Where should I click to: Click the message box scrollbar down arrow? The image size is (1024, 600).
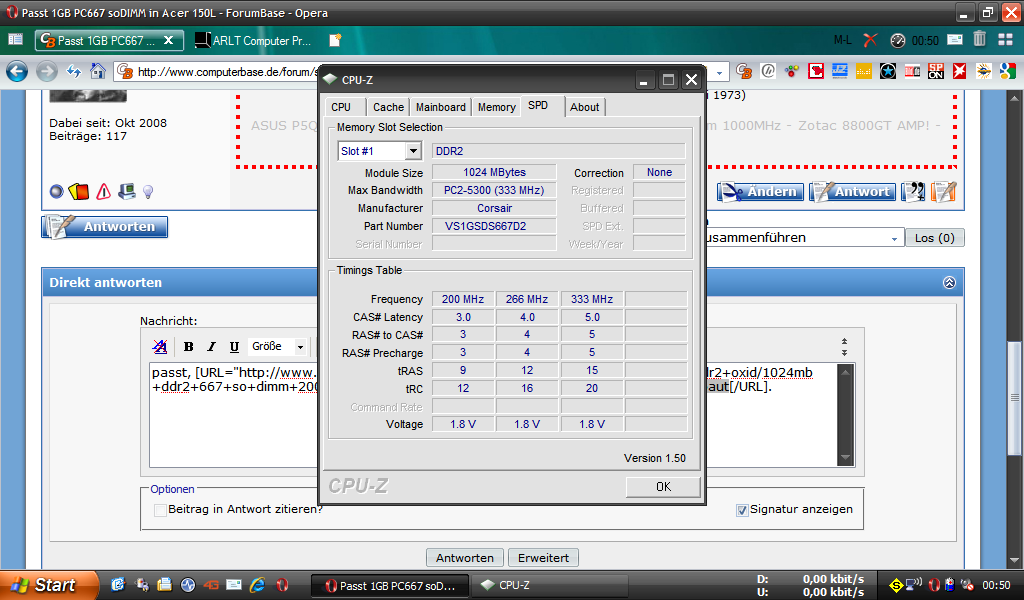[x=845, y=458]
